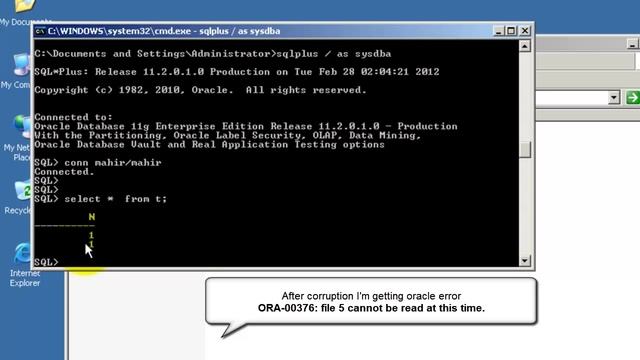Click the console scrollbar down arrow
This screenshot has width=640, height=360.
click(x=525, y=260)
